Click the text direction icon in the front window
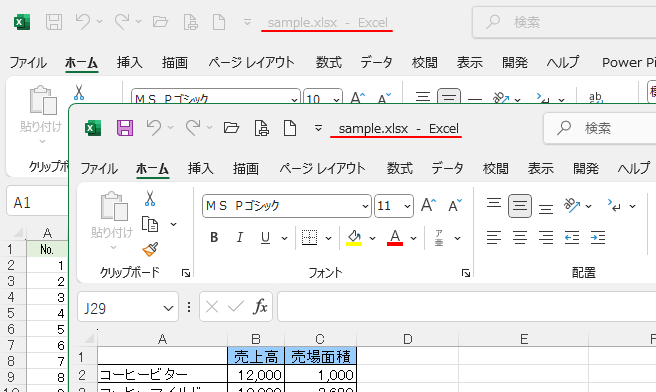The image size is (656, 392). click(x=615, y=205)
